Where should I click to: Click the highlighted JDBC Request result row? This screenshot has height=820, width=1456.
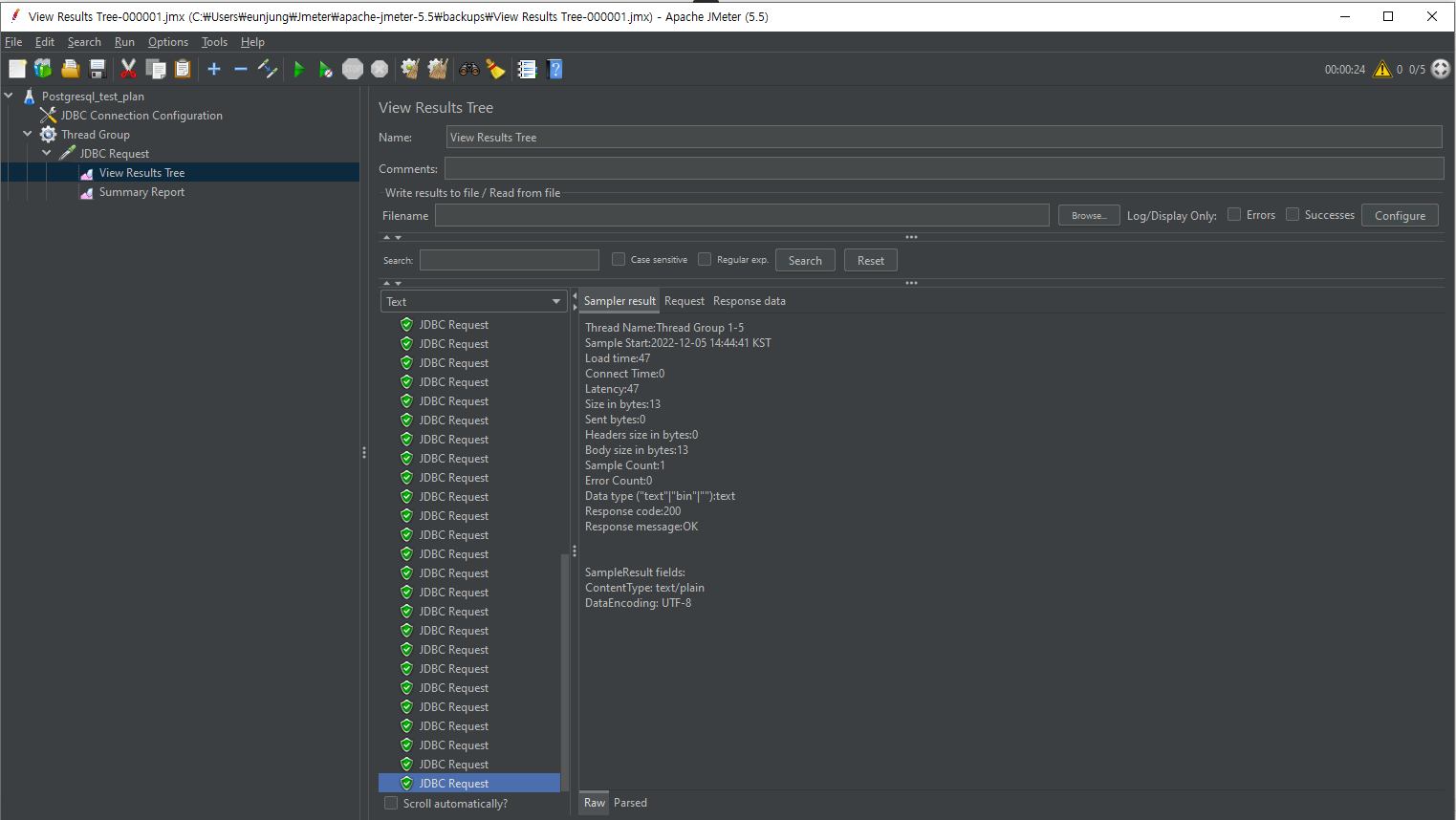pos(469,783)
